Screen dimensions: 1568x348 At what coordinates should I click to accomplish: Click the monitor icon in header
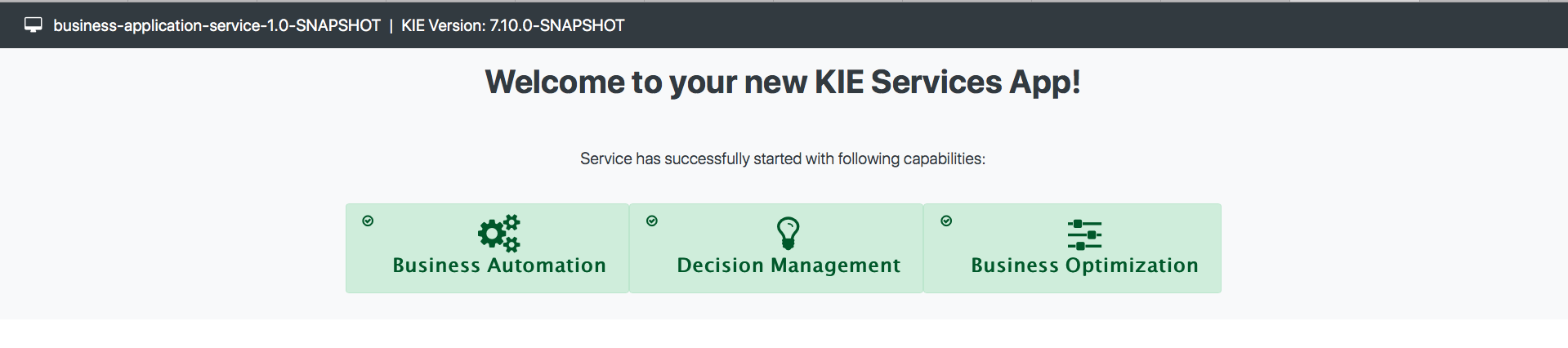(33, 25)
